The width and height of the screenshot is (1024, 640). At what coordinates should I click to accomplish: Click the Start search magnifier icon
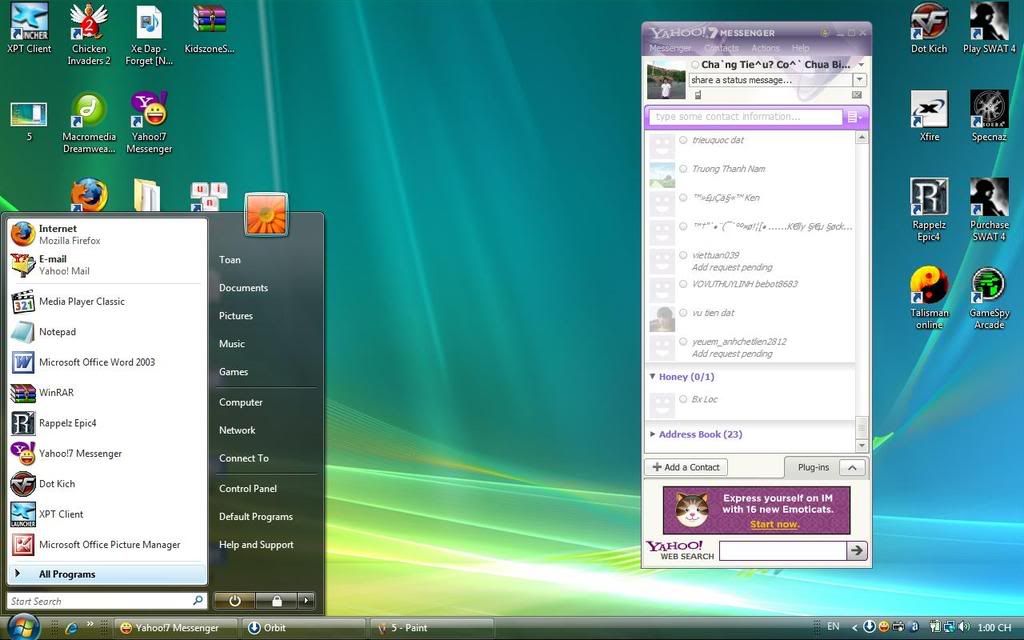coord(198,600)
